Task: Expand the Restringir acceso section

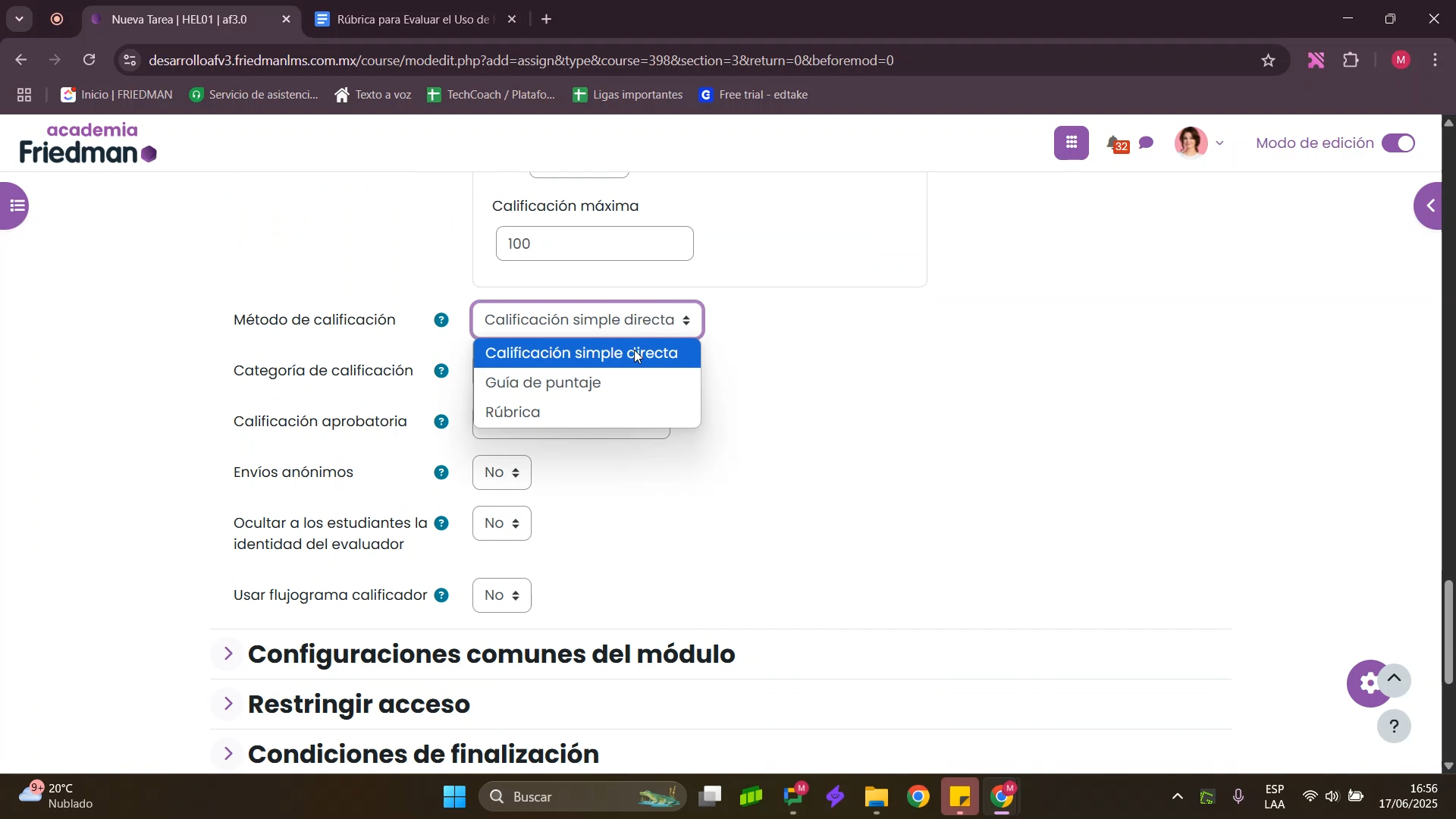Action: tap(359, 705)
